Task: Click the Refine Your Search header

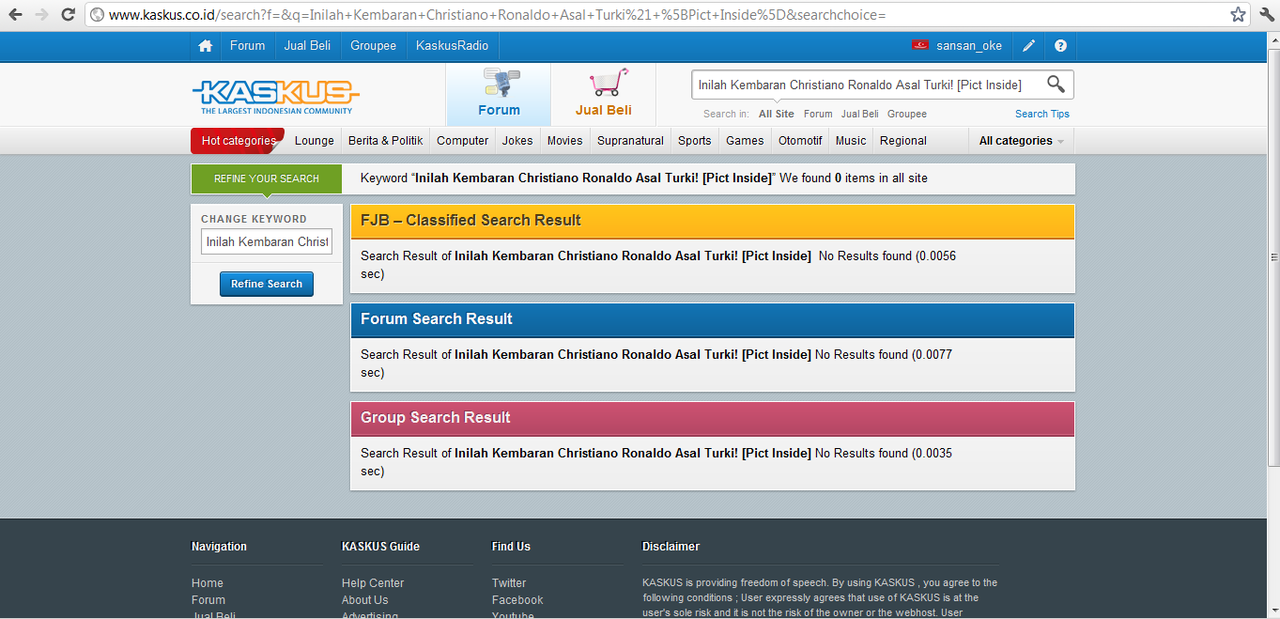Action: [266, 179]
